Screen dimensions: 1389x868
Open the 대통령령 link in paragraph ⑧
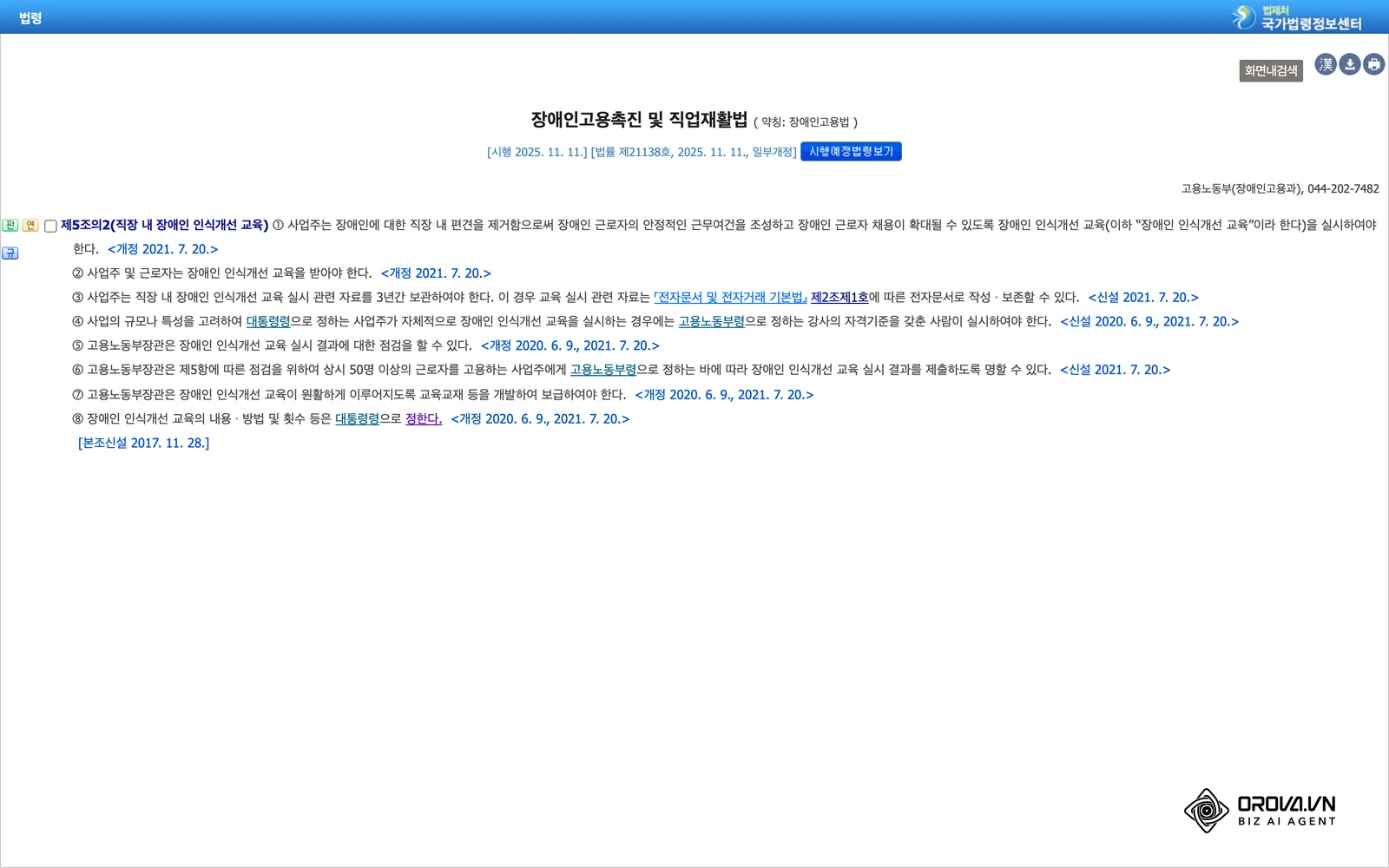pos(358,419)
